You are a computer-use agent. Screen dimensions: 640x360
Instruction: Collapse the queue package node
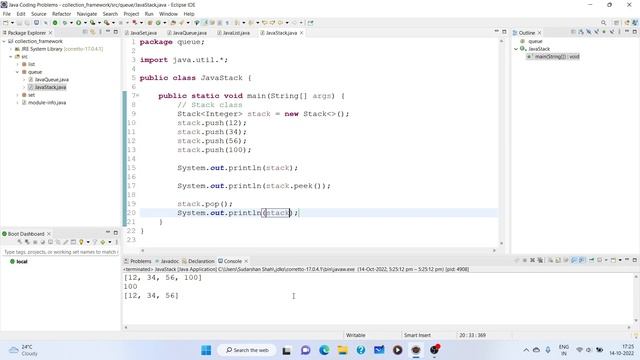pos(18,72)
